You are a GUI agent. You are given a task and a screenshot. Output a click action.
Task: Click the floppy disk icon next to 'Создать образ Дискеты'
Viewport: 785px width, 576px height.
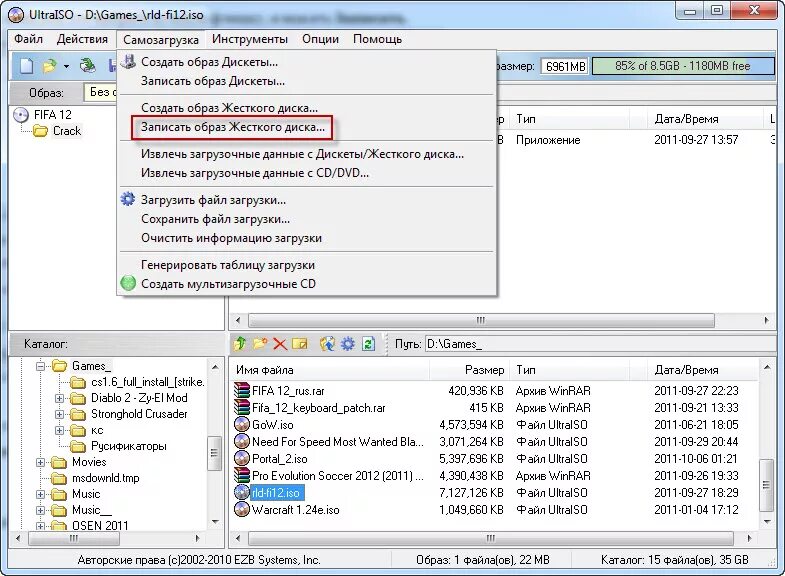129,62
